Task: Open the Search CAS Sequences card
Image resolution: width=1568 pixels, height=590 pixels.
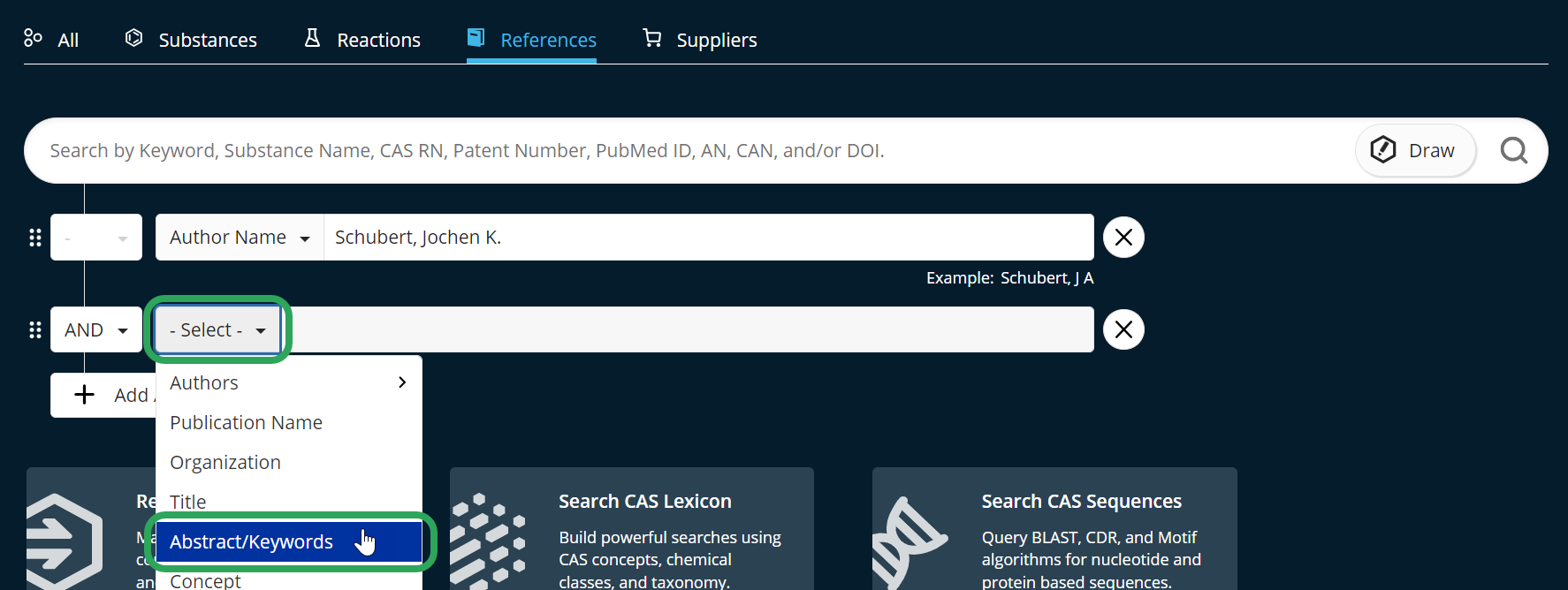Action: coord(1054,528)
